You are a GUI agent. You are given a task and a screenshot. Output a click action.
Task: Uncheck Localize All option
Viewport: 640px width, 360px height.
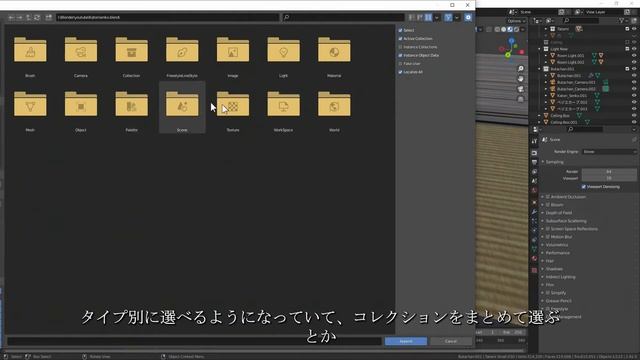coord(400,72)
